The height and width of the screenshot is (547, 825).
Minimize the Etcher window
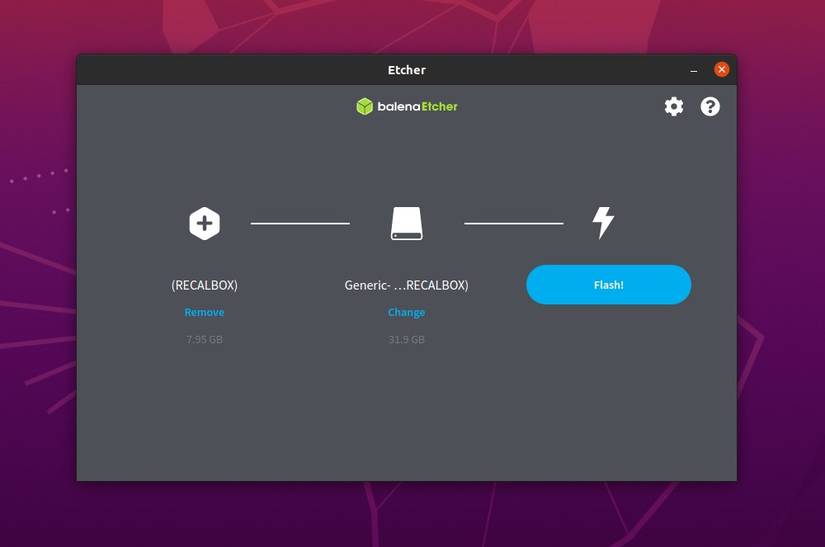(x=694, y=70)
